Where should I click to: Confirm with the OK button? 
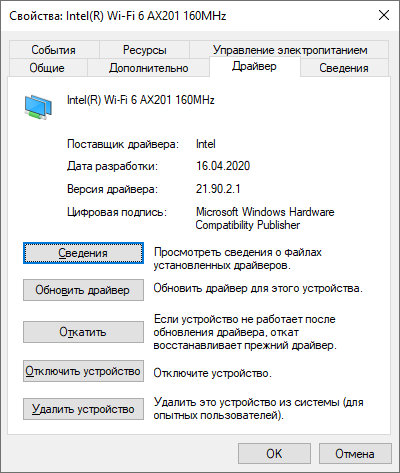pos(274,453)
